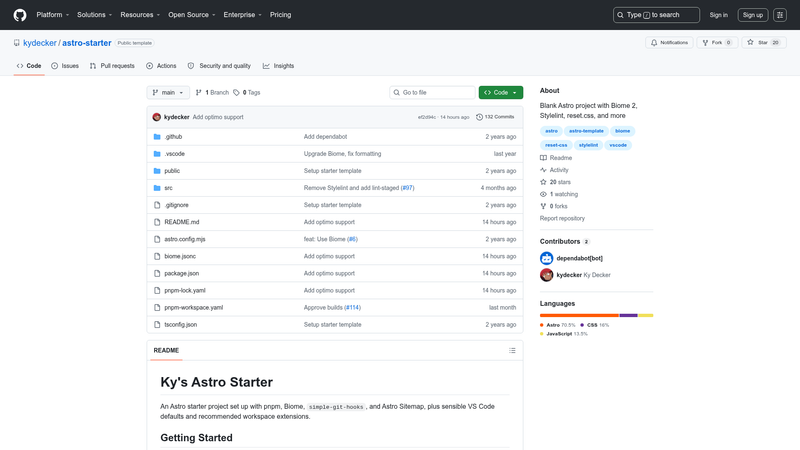Expand the Solutions menu
The height and width of the screenshot is (450, 800).
coord(94,15)
